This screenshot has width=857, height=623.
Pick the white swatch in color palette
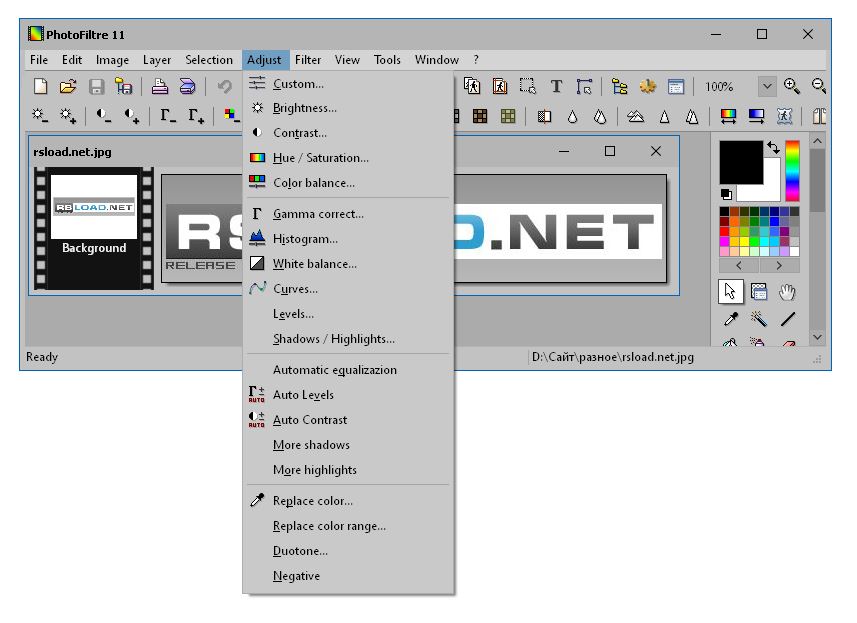click(794, 251)
